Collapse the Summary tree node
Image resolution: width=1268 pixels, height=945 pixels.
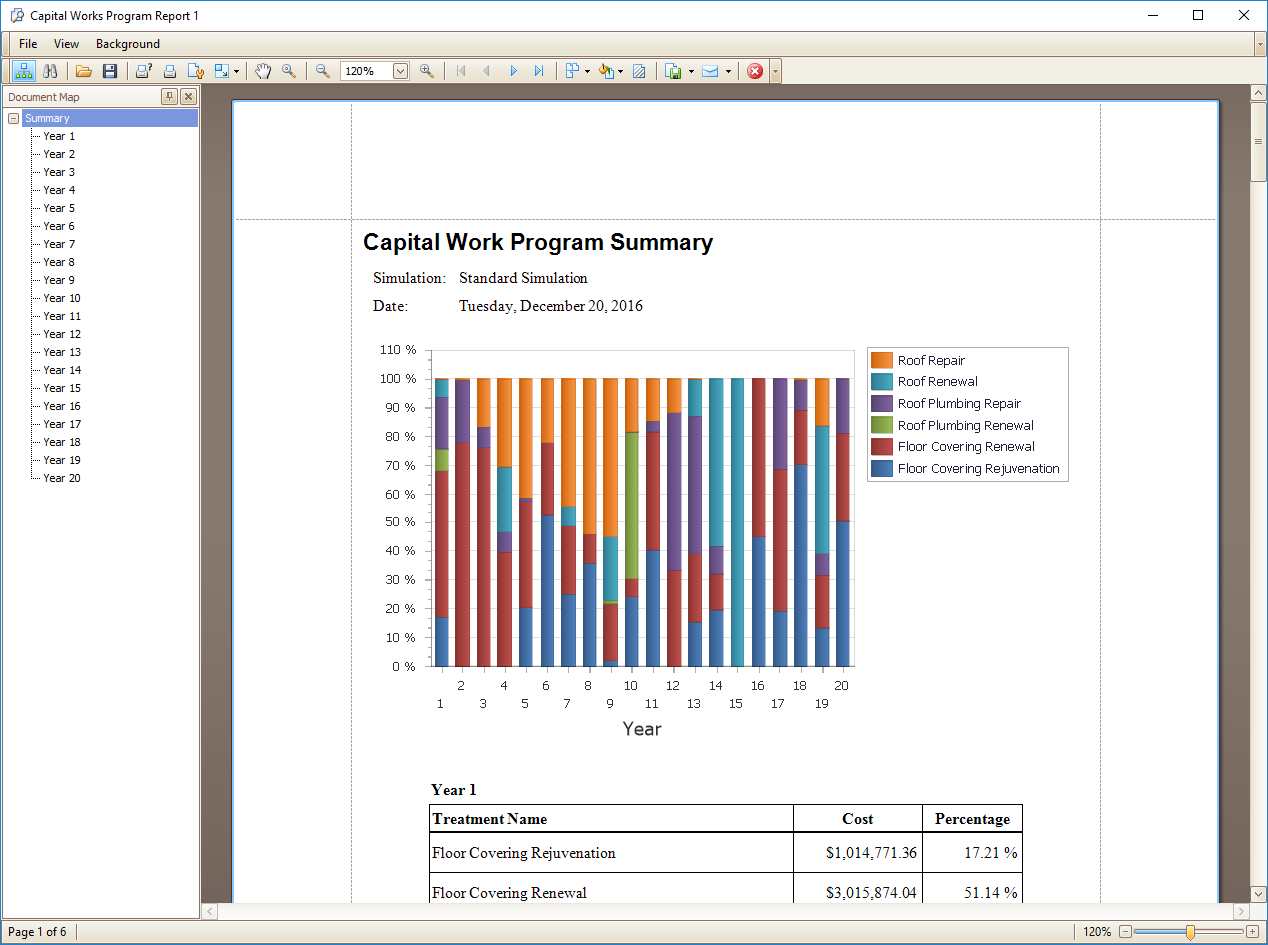pyautogui.click(x=13, y=117)
